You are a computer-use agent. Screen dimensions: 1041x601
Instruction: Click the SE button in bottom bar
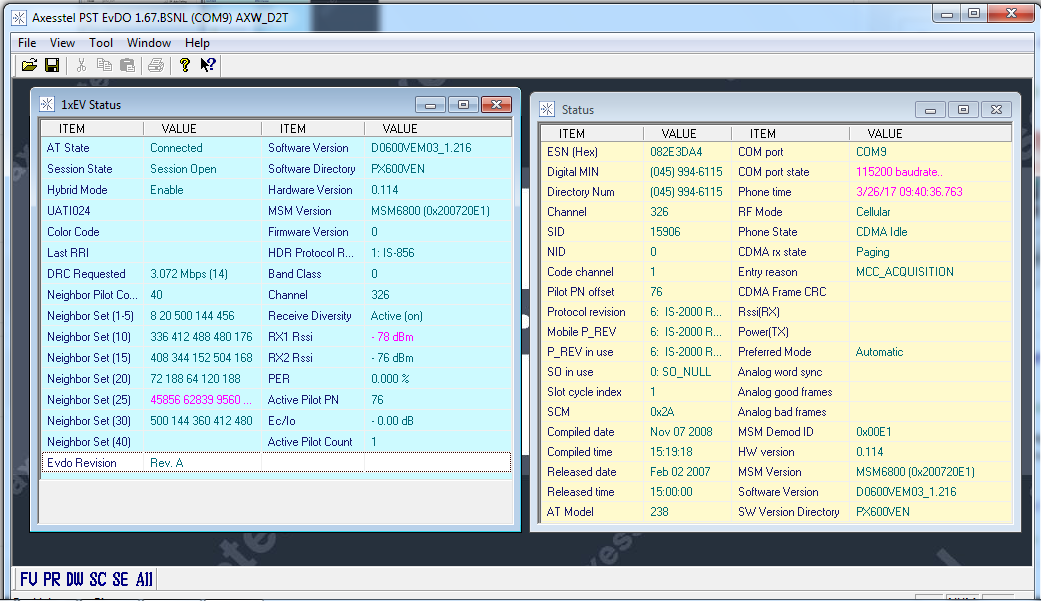pyautogui.click(x=120, y=579)
